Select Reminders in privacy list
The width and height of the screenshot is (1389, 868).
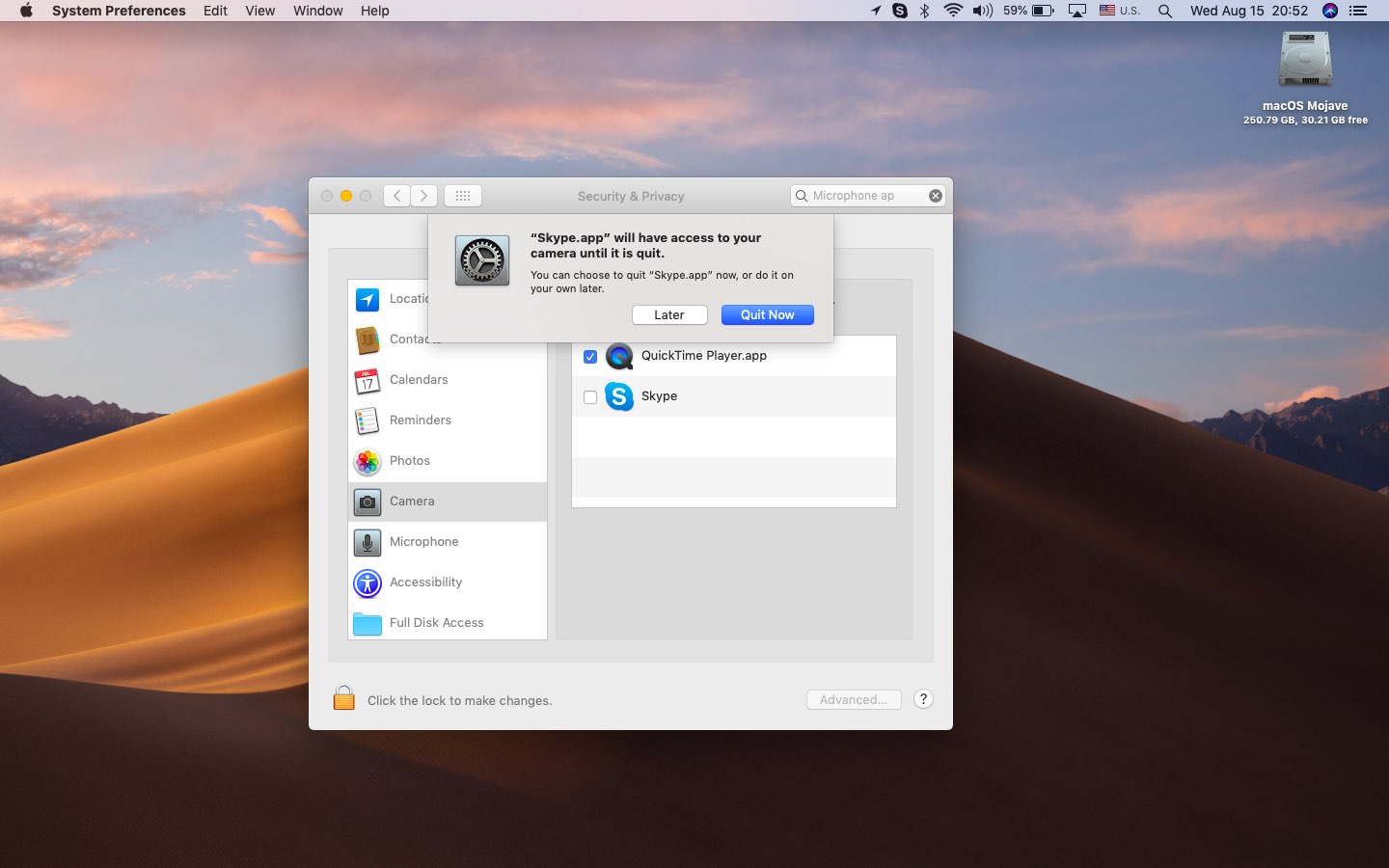(x=448, y=420)
